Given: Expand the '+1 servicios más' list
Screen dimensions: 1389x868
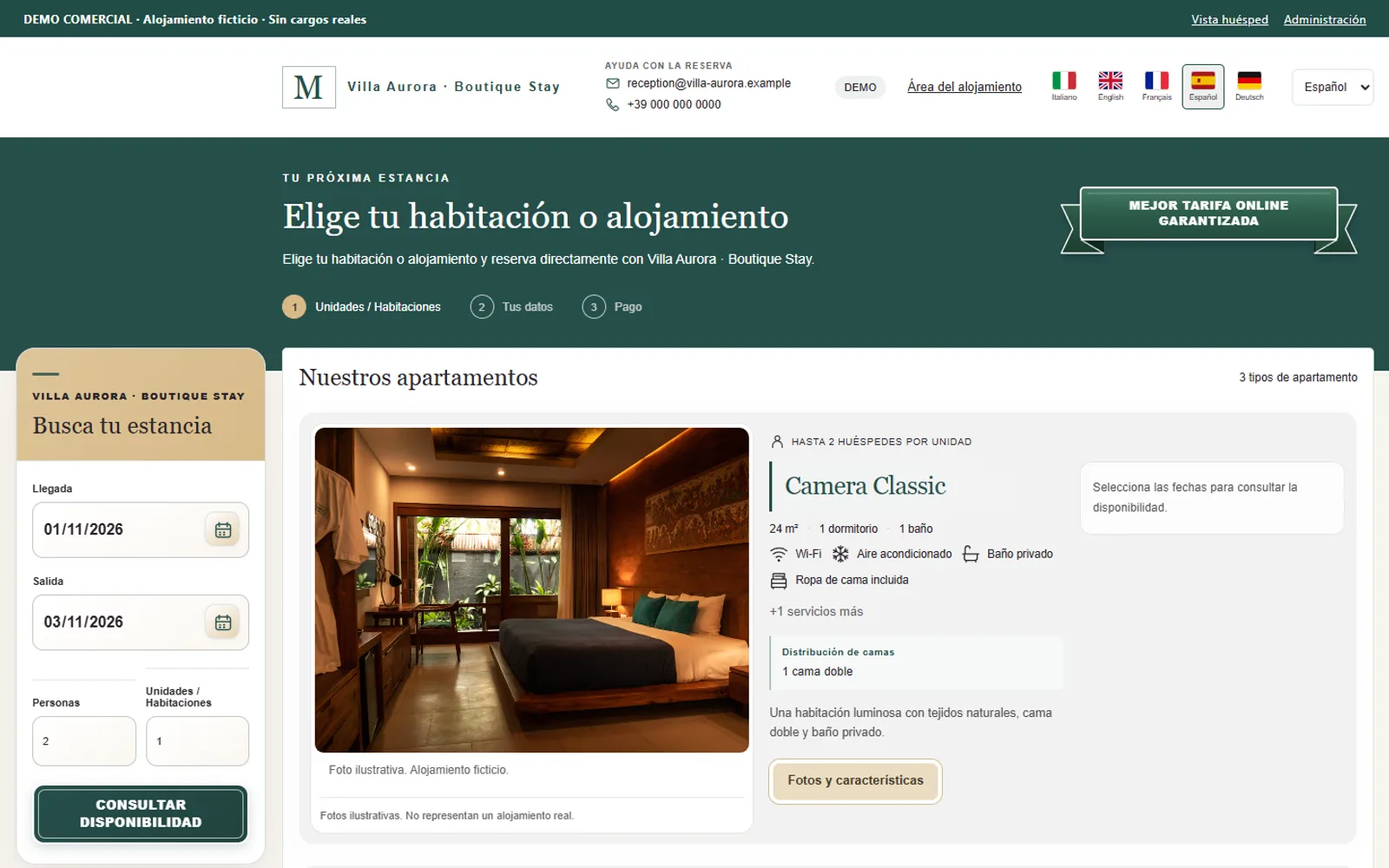Looking at the screenshot, I should (816, 611).
